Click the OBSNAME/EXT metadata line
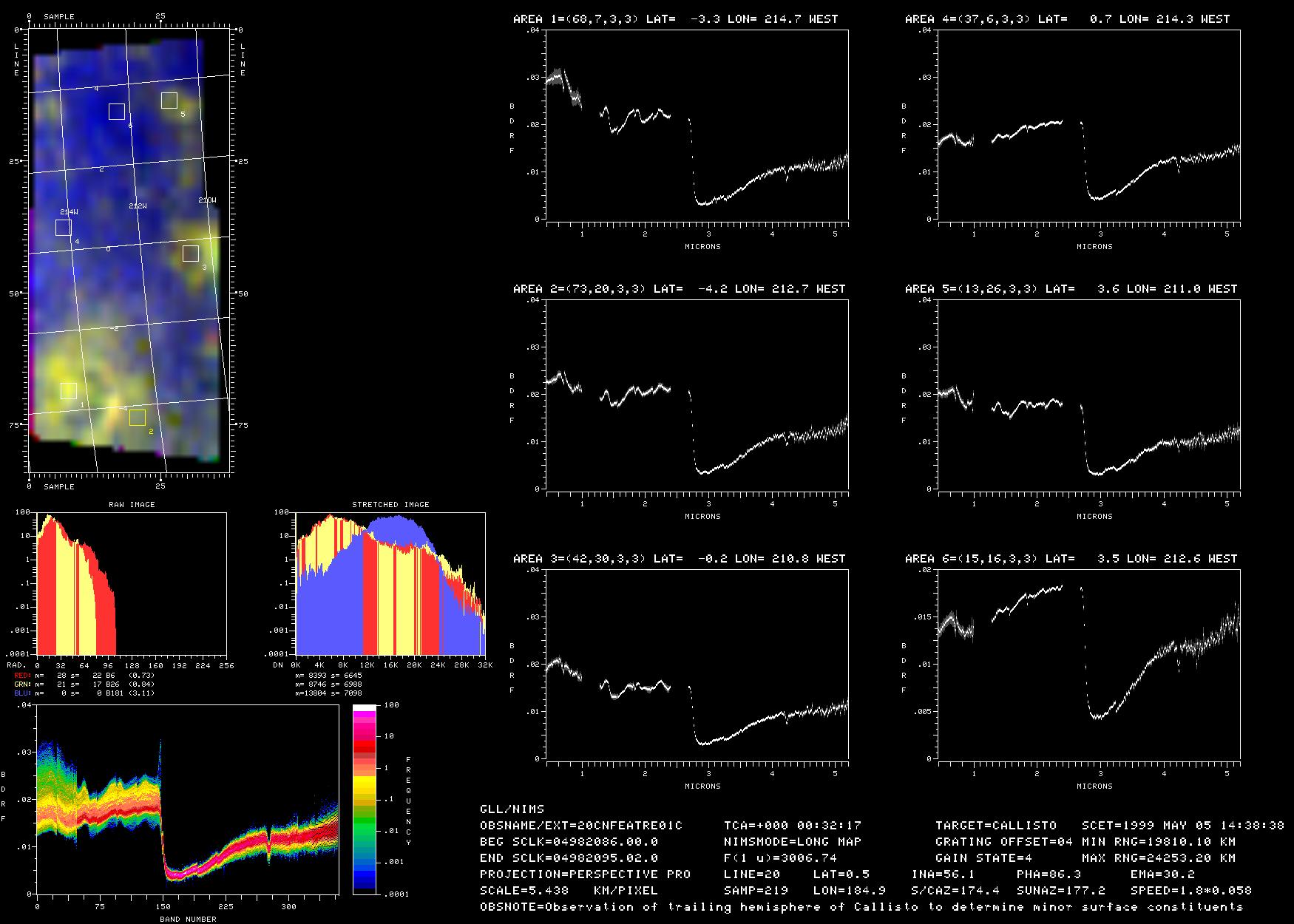This screenshot has width=1294, height=924. click(x=581, y=825)
